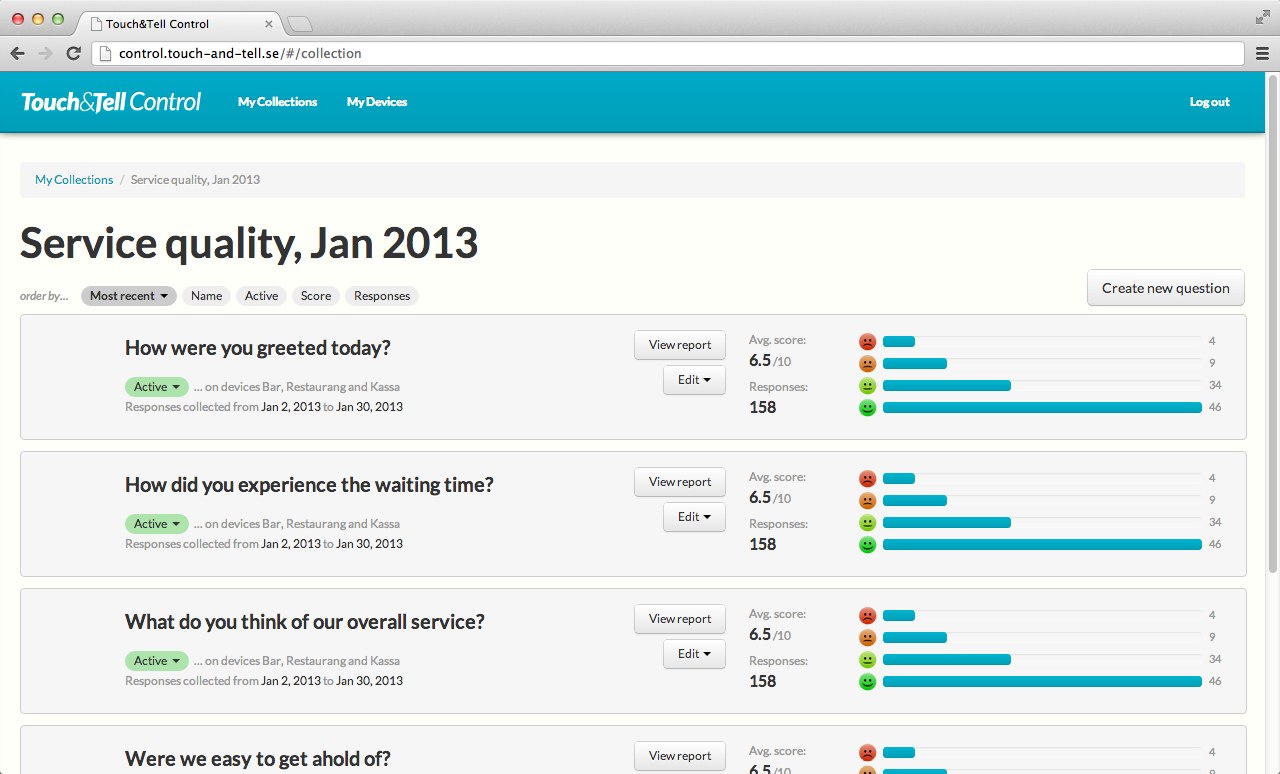Click the browser forward arrow
This screenshot has width=1280, height=774.
[45, 54]
